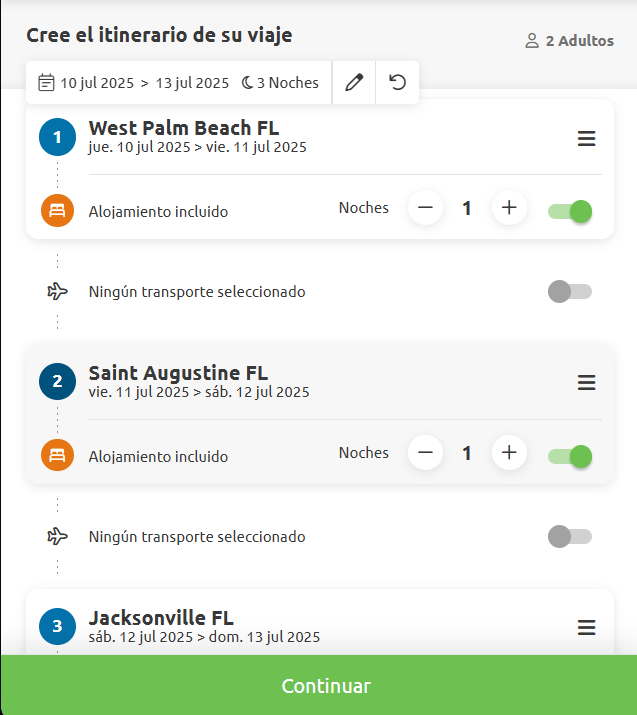This screenshot has height=715, width=637.
Task: Click the airplane icon below West Palm Beach
Action: pos(58,291)
